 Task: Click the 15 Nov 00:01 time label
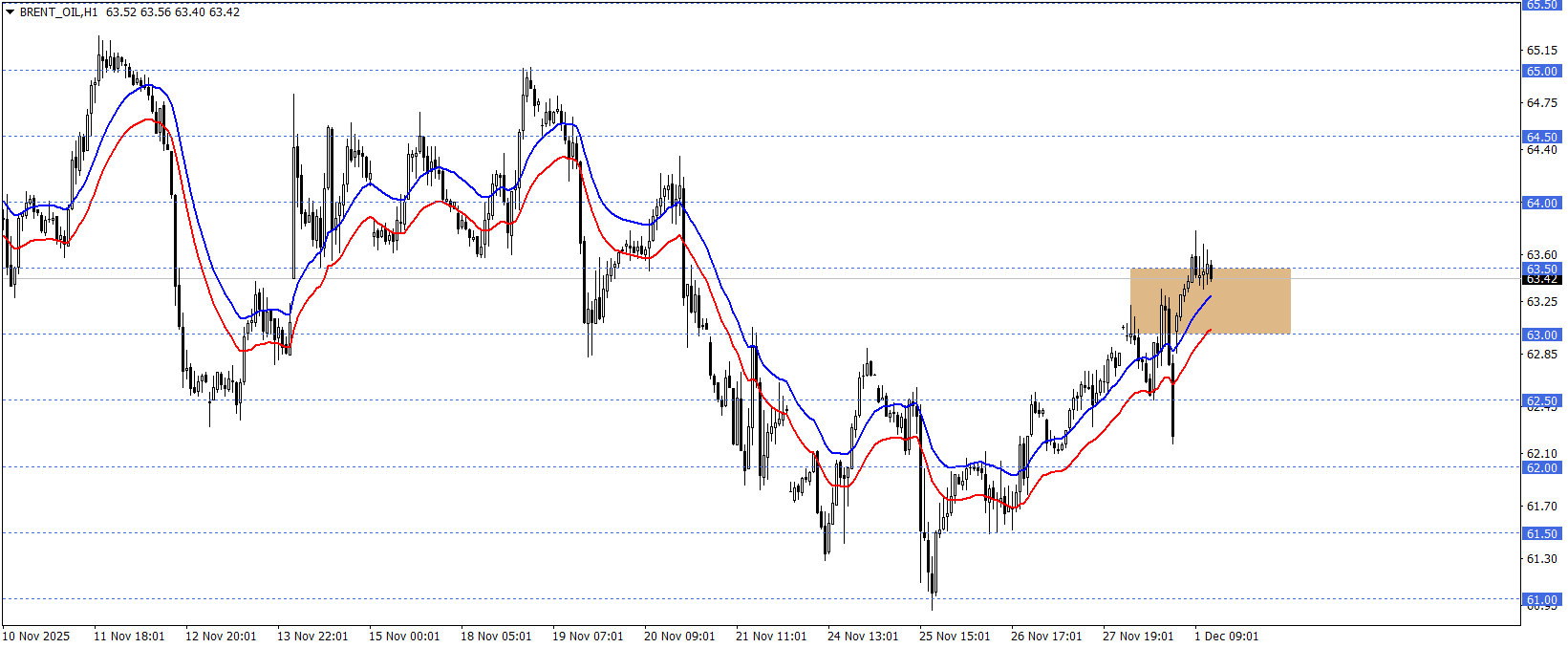(x=404, y=636)
